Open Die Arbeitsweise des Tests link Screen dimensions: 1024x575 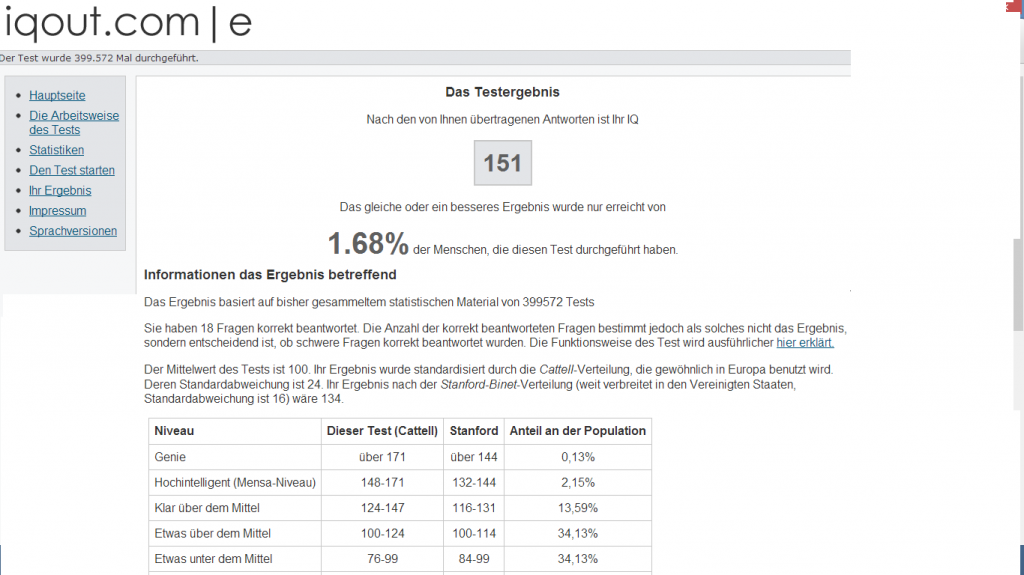(x=74, y=123)
